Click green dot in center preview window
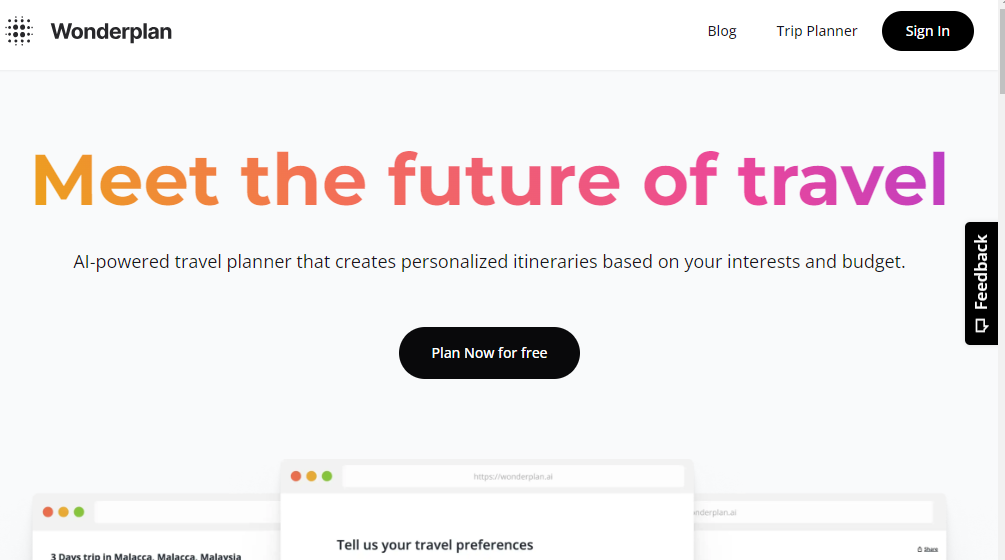1005x560 pixels. click(327, 476)
